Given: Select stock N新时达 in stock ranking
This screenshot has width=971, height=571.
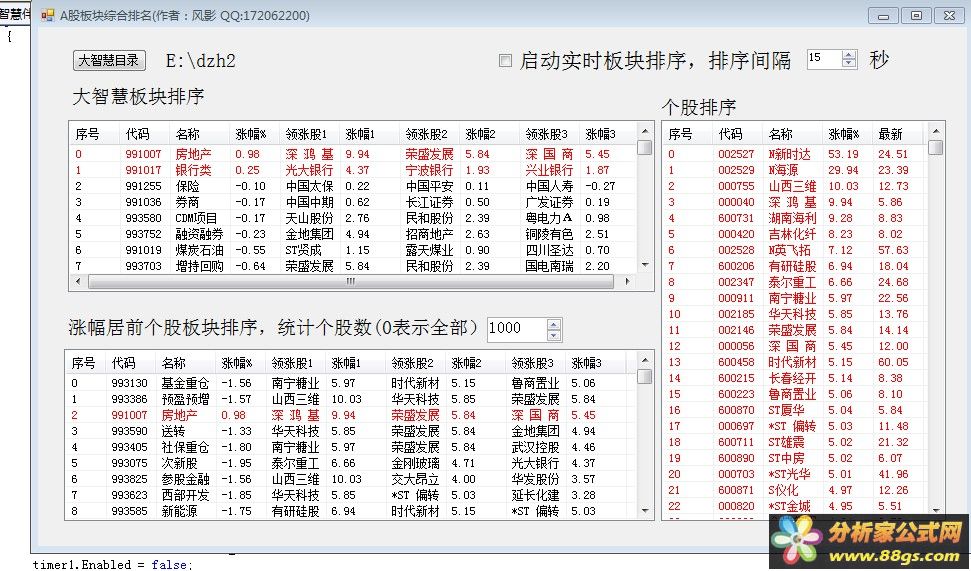Looking at the screenshot, I should click(x=796, y=154).
